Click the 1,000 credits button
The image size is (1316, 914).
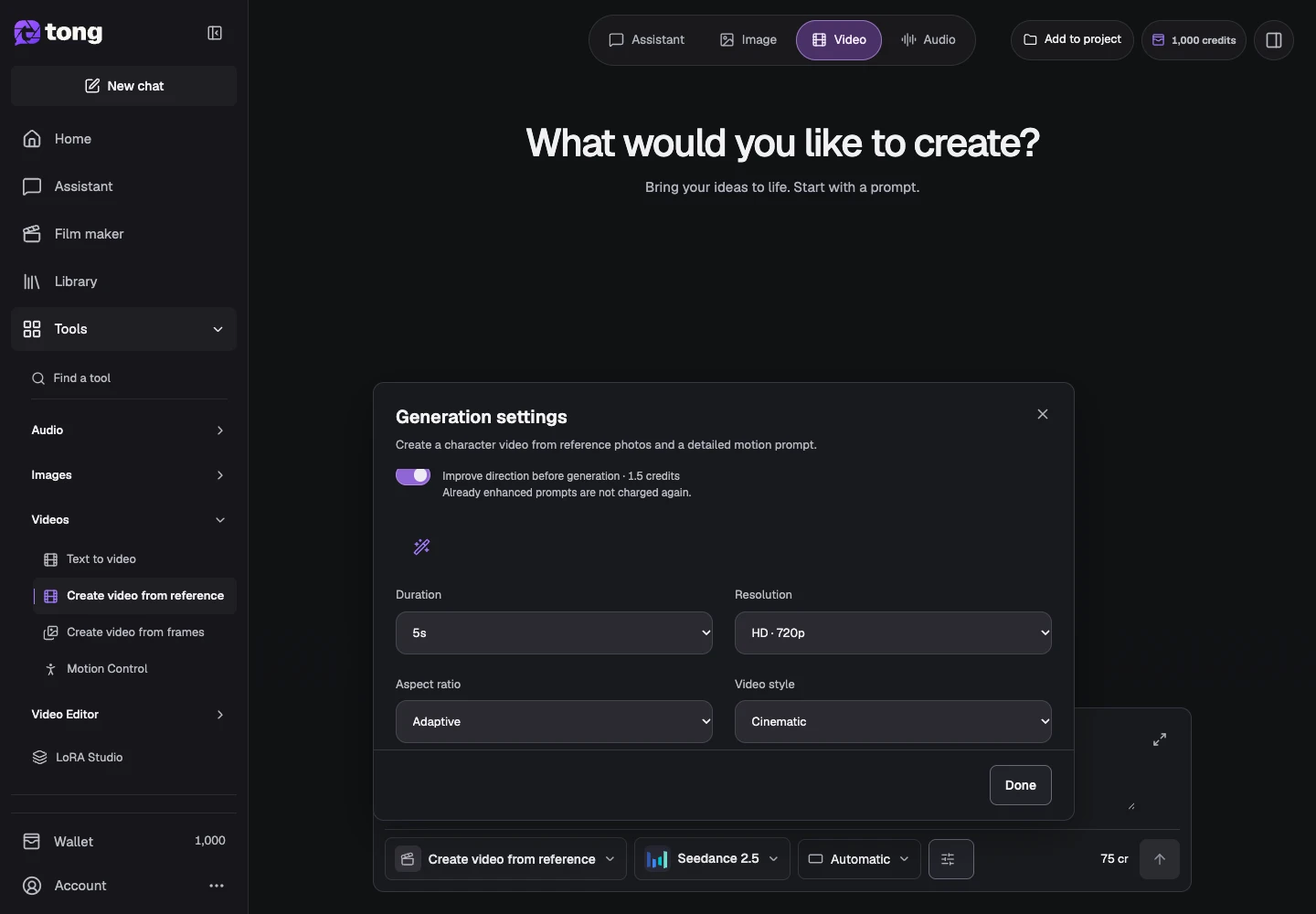point(1194,40)
